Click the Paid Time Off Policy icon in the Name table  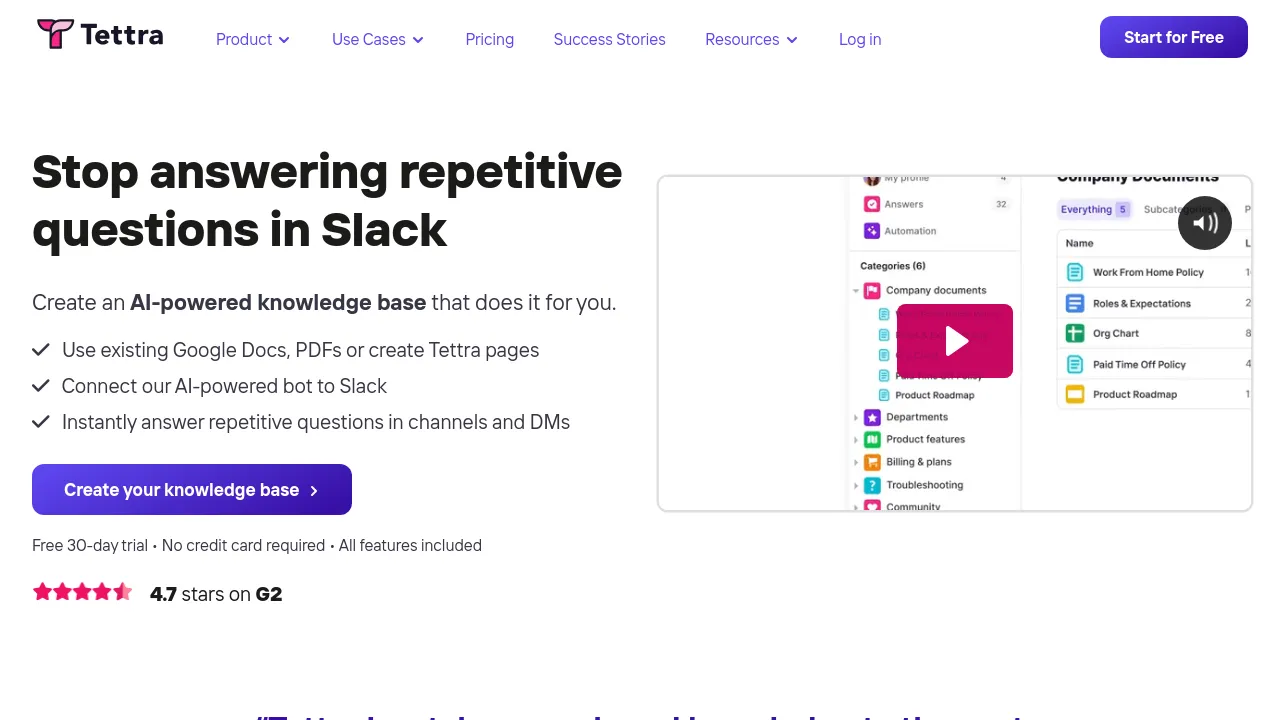[1075, 364]
